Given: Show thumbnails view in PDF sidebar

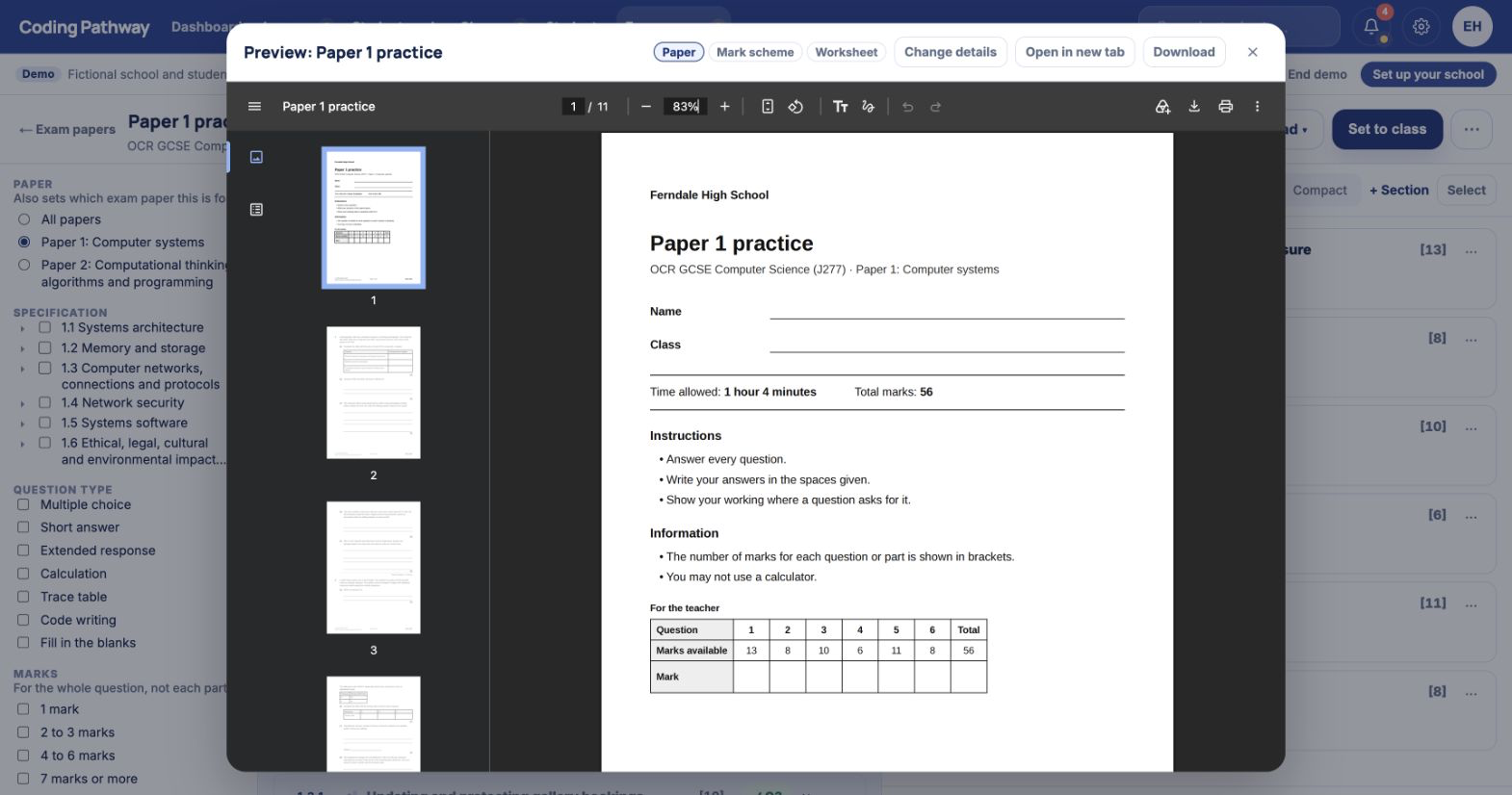Looking at the screenshot, I should tap(256, 157).
